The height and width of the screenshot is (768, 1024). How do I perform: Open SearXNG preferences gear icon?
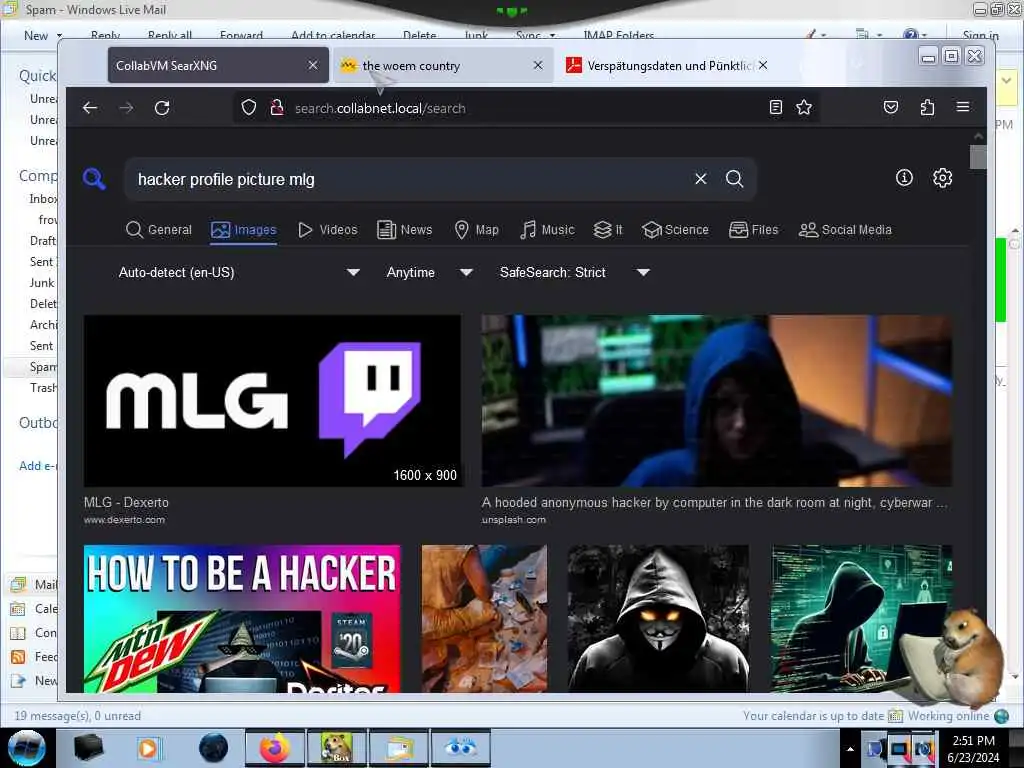click(x=942, y=178)
